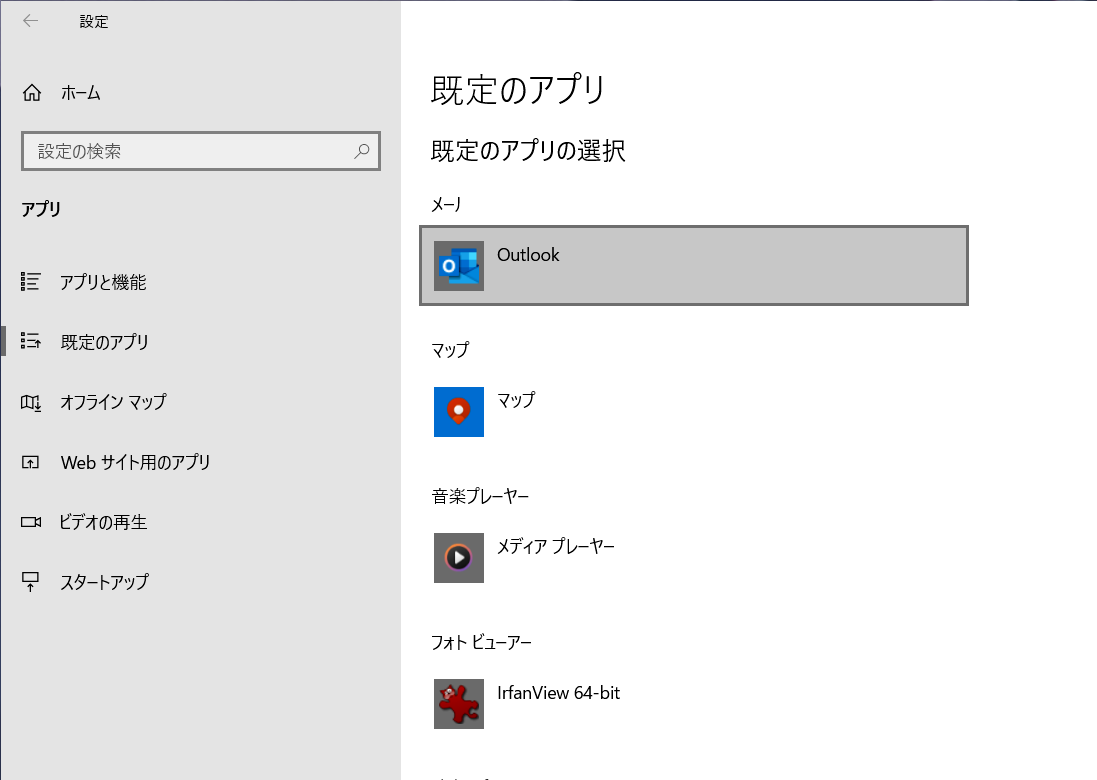Viewport: 1097px width, 780px height.
Task: Open the スタートアップ settings text link
Action: pyautogui.click(x=104, y=582)
